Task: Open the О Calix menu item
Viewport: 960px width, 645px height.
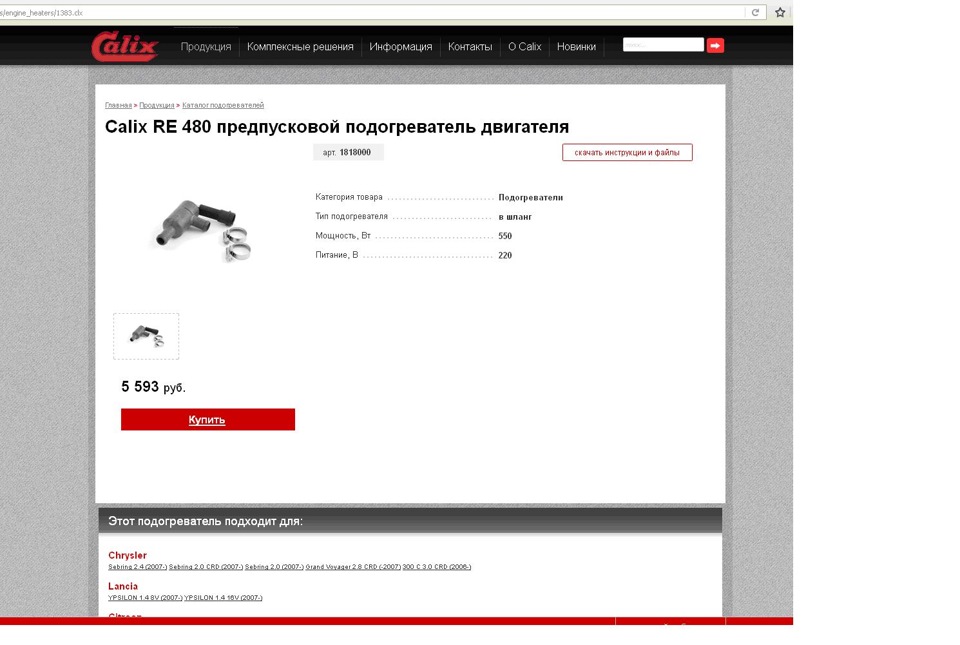Action: click(525, 47)
